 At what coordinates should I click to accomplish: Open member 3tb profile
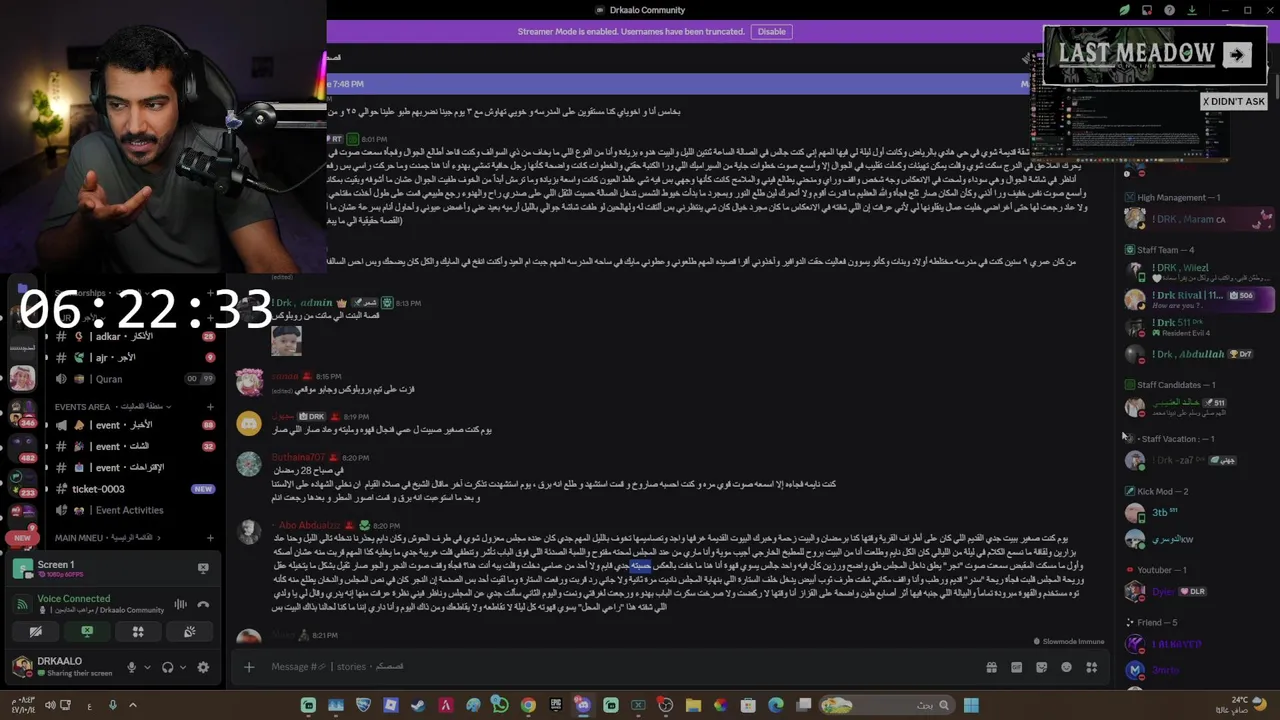1198,513
